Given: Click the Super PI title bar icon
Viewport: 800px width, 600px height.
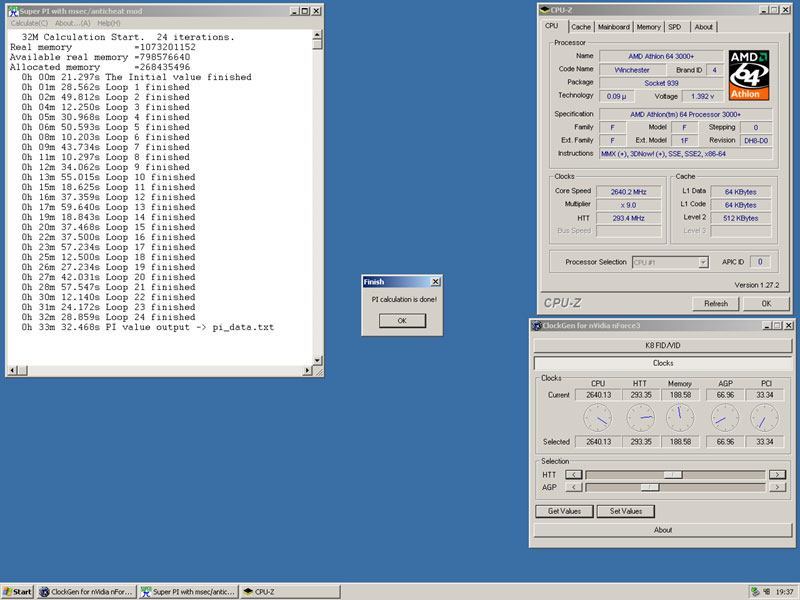Looking at the screenshot, I should click(13, 11).
